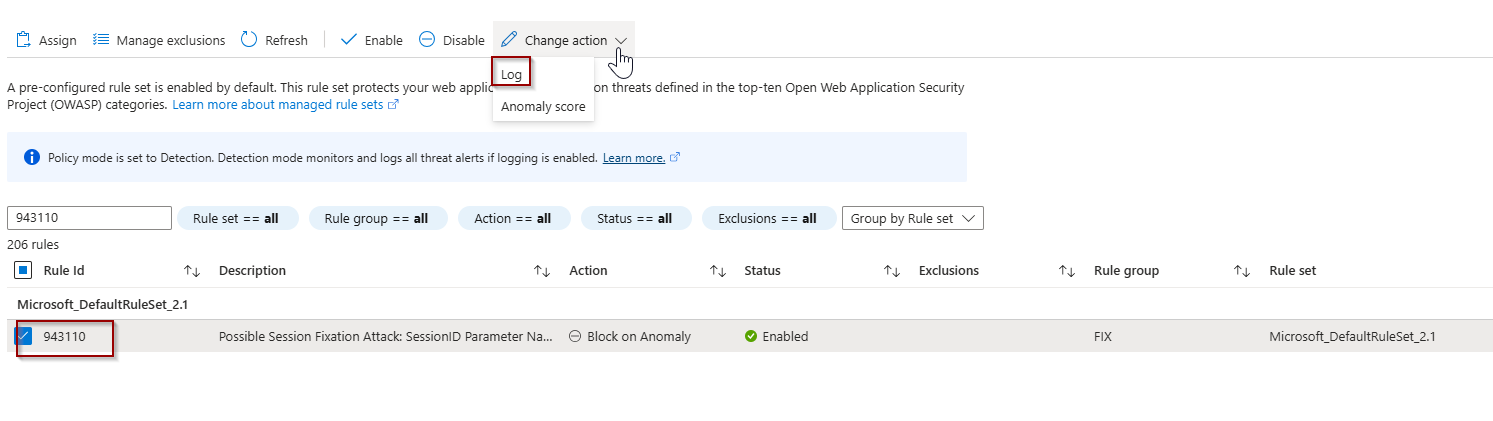Uncheck rule 943110 checkbox
The width and height of the screenshot is (1493, 421).
click(24, 336)
